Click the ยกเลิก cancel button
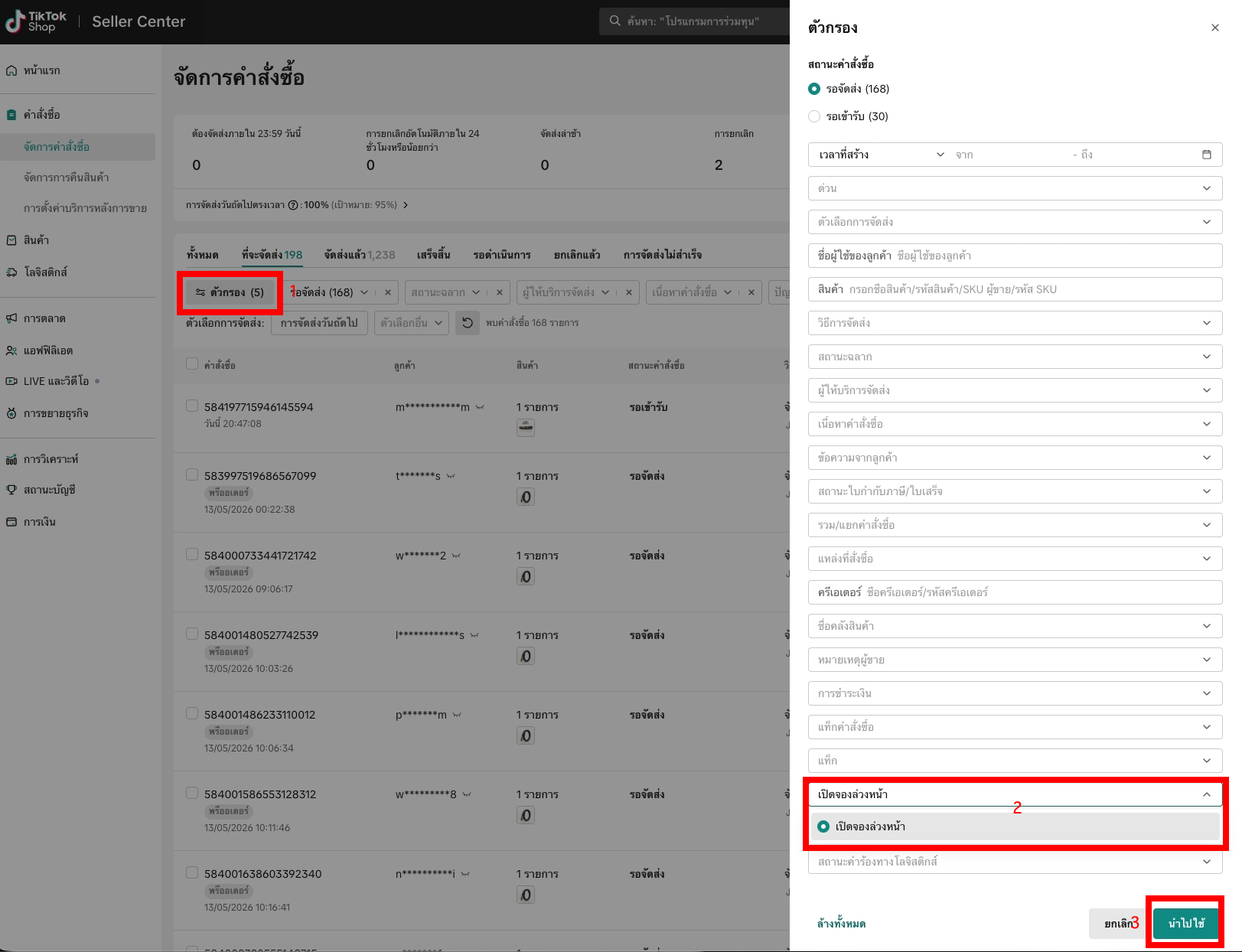This screenshot has height=952, width=1242. tap(1118, 924)
